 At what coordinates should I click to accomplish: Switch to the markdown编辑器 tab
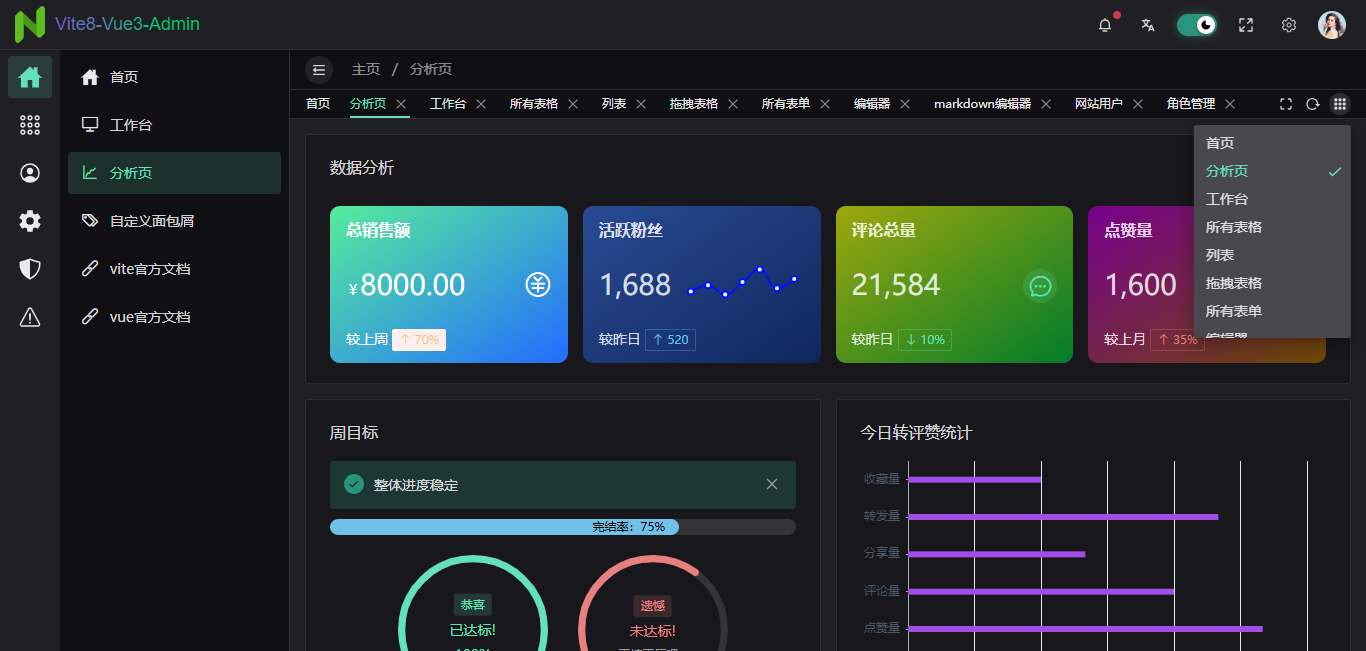click(x=982, y=104)
